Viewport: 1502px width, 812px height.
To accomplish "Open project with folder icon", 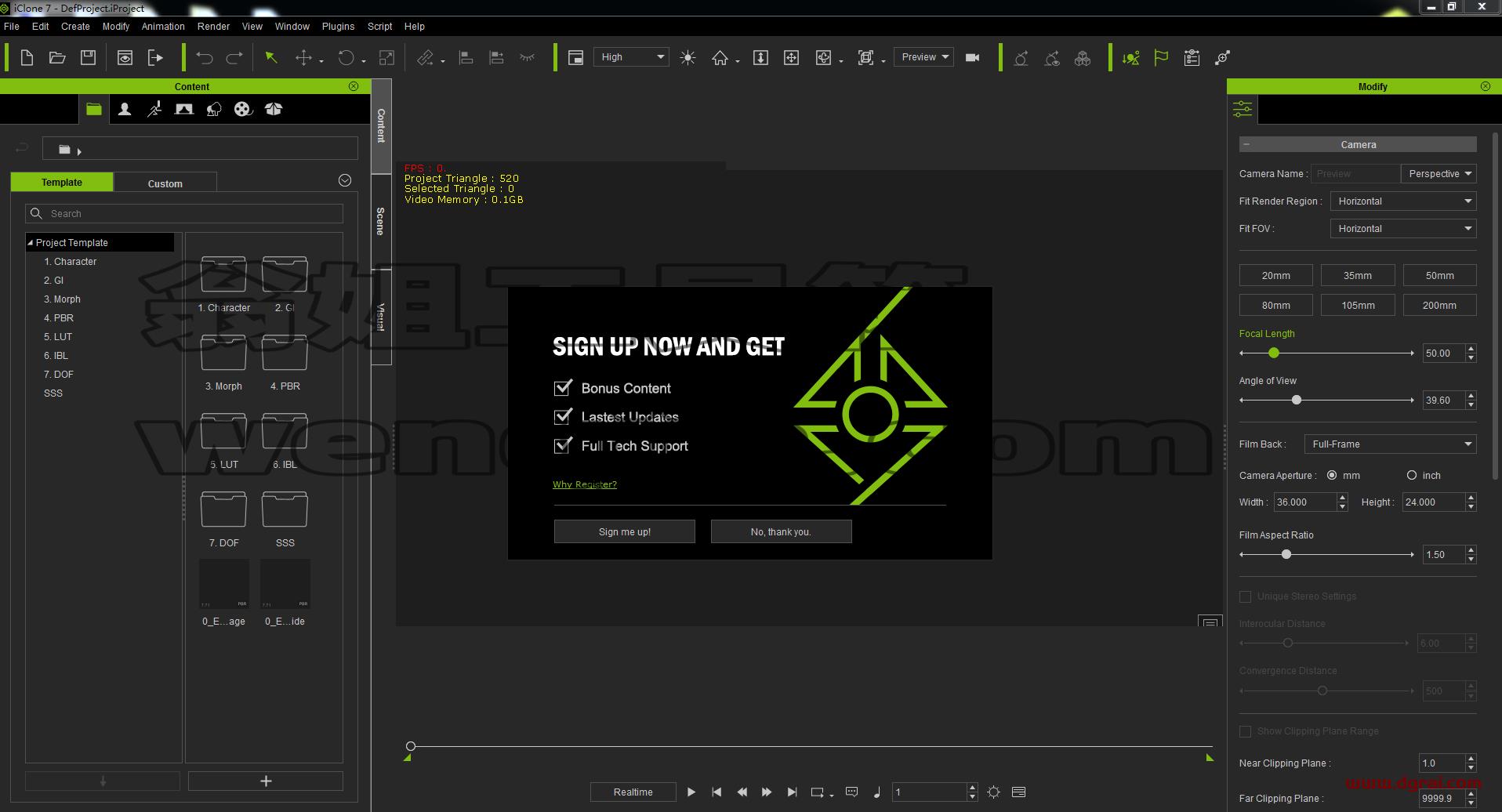I will pyautogui.click(x=57, y=57).
